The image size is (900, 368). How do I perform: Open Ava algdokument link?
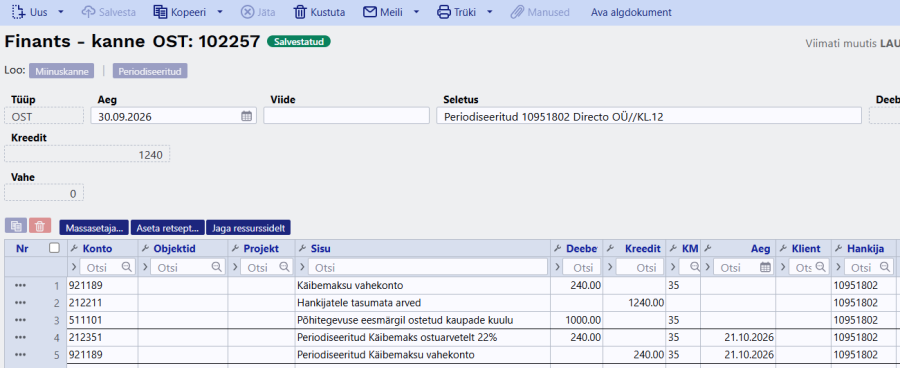(631, 12)
